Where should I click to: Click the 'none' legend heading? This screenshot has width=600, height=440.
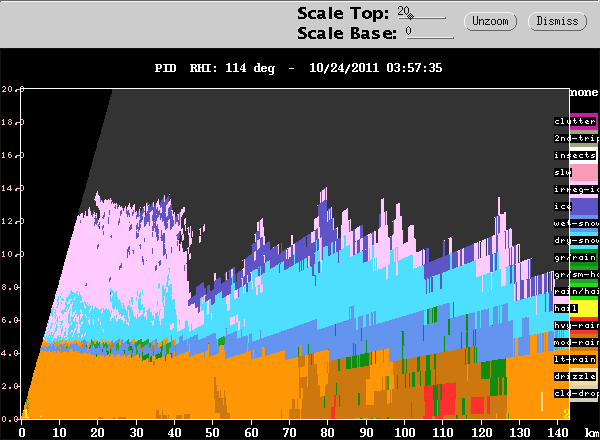pyautogui.click(x=583, y=91)
